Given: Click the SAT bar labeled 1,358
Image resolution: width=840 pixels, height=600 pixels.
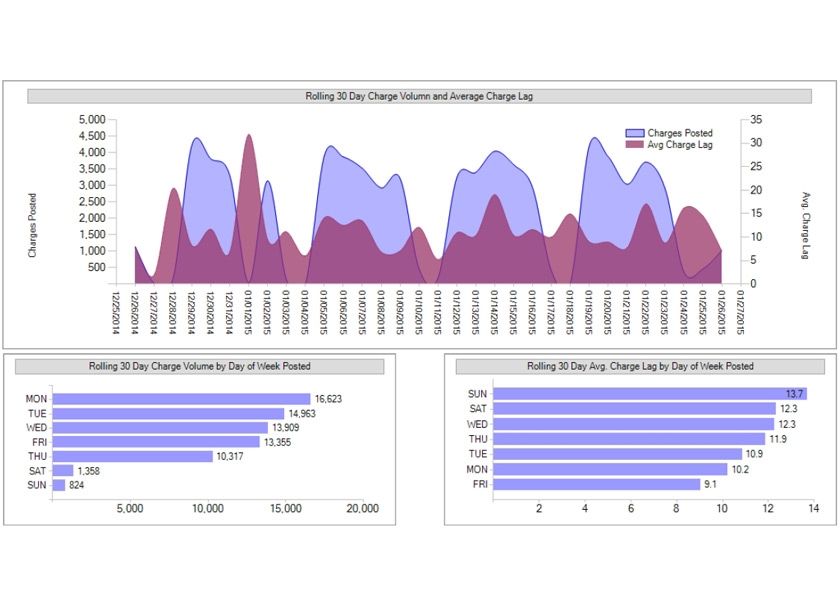Looking at the screenshot, I should (x=63, y=471).
